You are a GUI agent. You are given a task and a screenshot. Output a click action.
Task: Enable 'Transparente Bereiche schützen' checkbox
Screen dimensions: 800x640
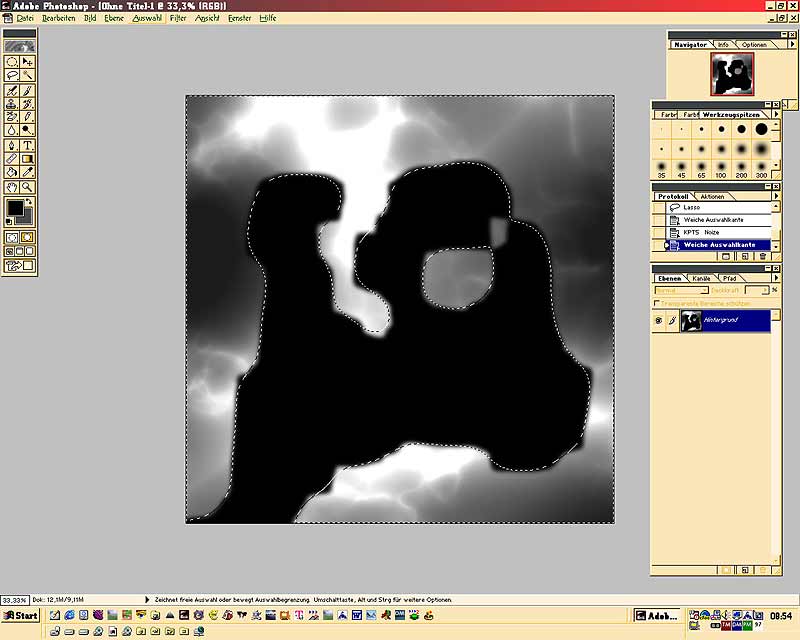click(657, 303)
